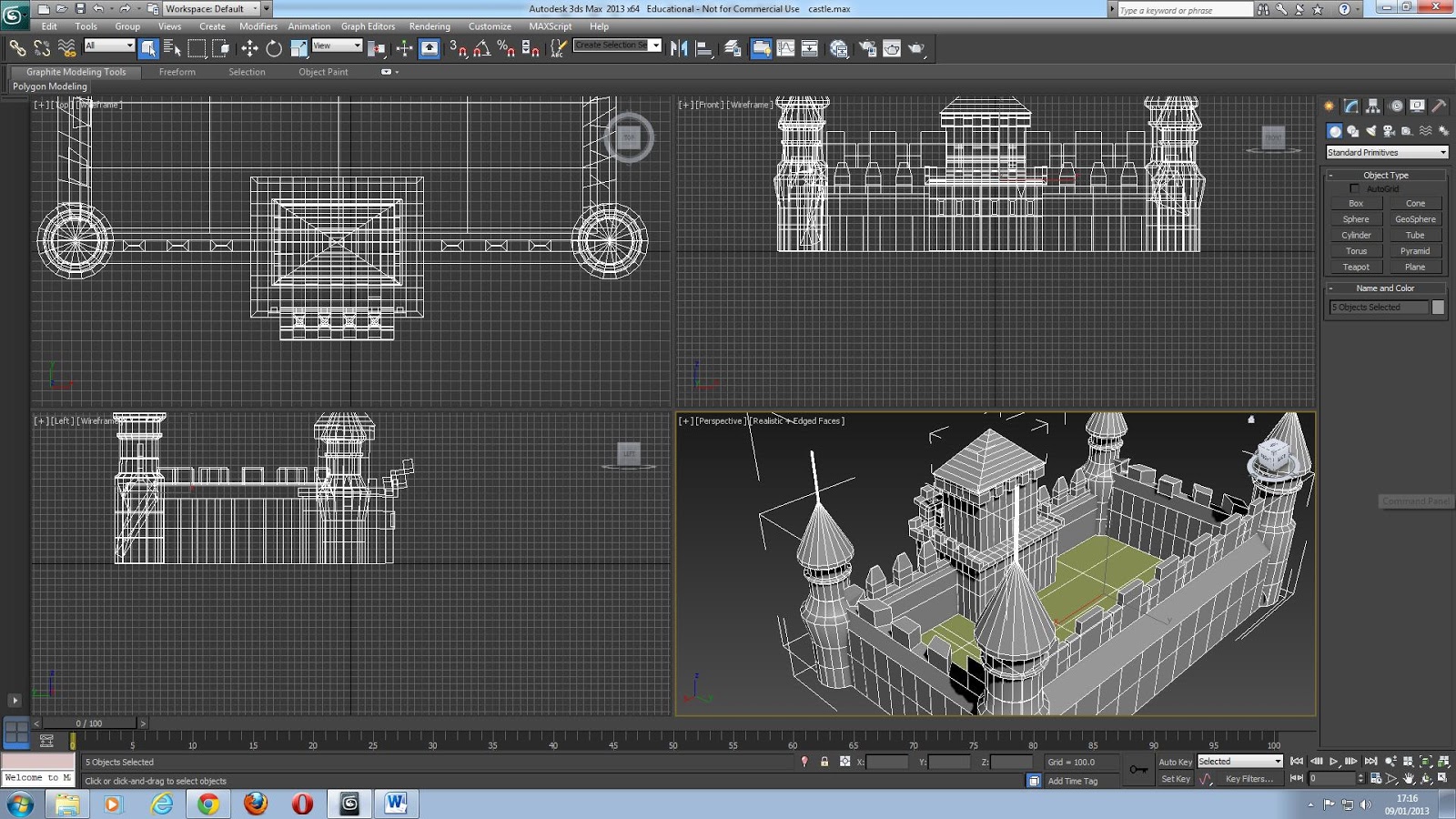Click the teapot quick render icon
1456x819 pixels.
coord(916,48)
